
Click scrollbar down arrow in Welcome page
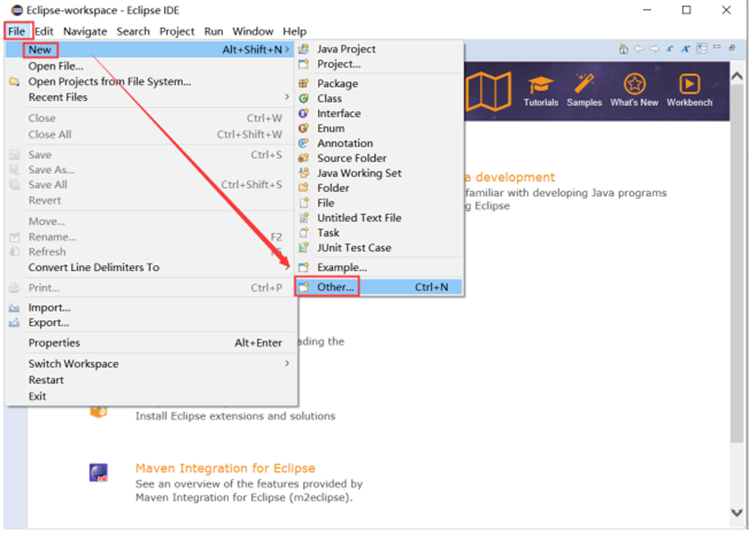737,512
